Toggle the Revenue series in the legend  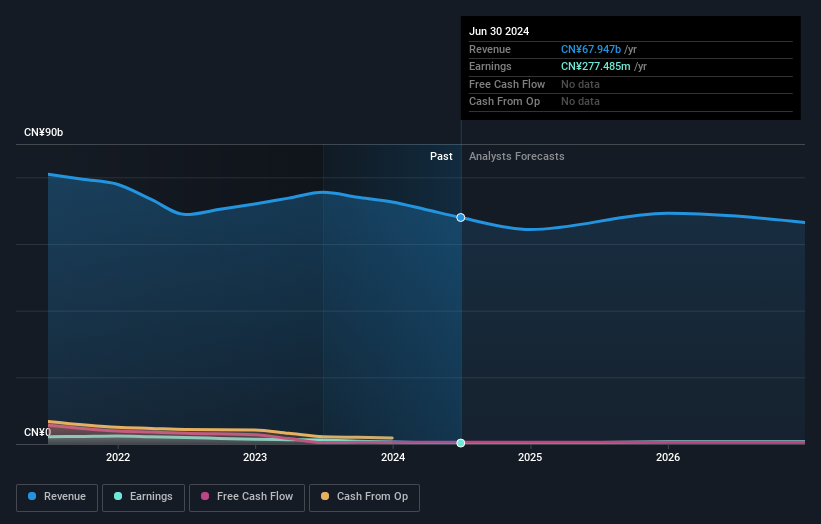click(x=57, y=497)
